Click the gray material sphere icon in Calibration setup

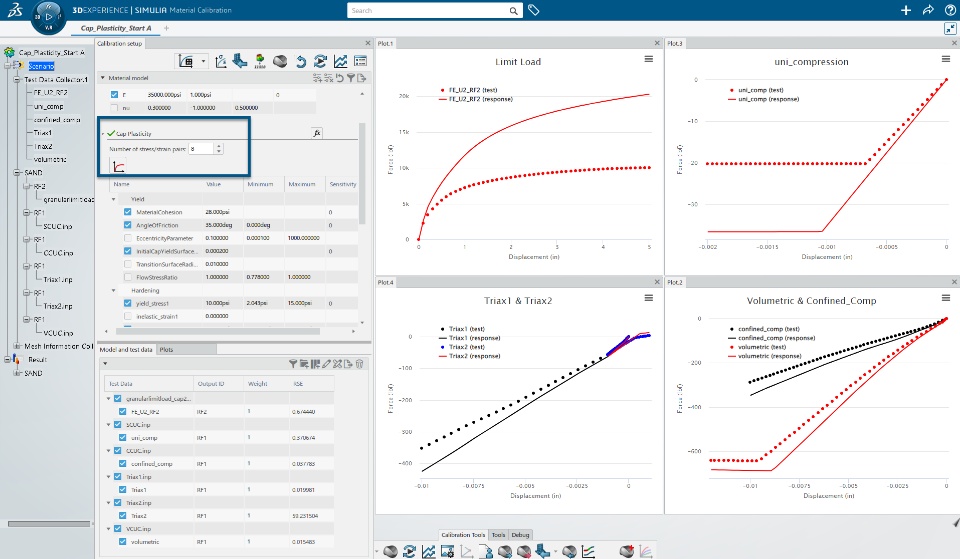pos(280,61)
